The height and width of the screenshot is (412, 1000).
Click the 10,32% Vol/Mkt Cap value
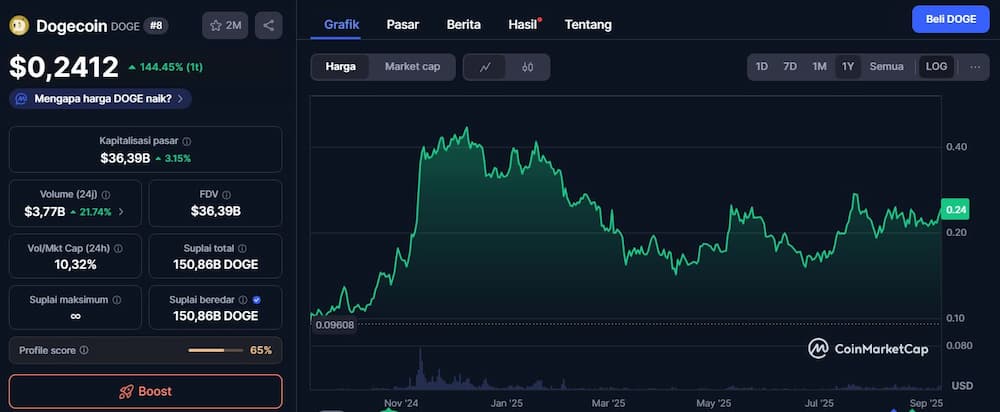click(75, 265)
